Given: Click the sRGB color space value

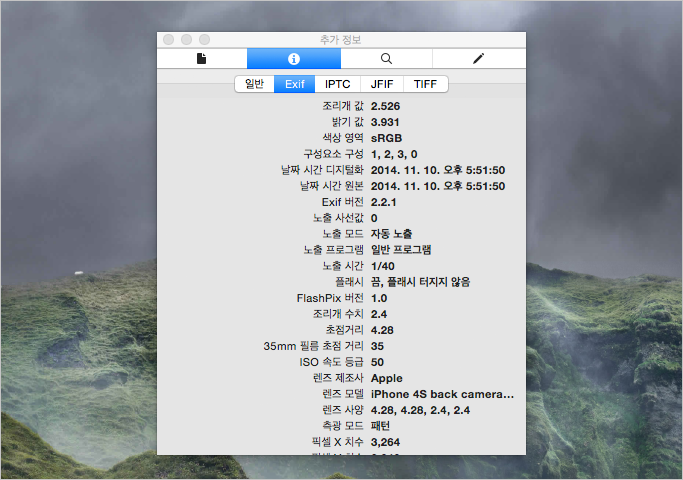Looking at the screenshot, I should [386, 138].
